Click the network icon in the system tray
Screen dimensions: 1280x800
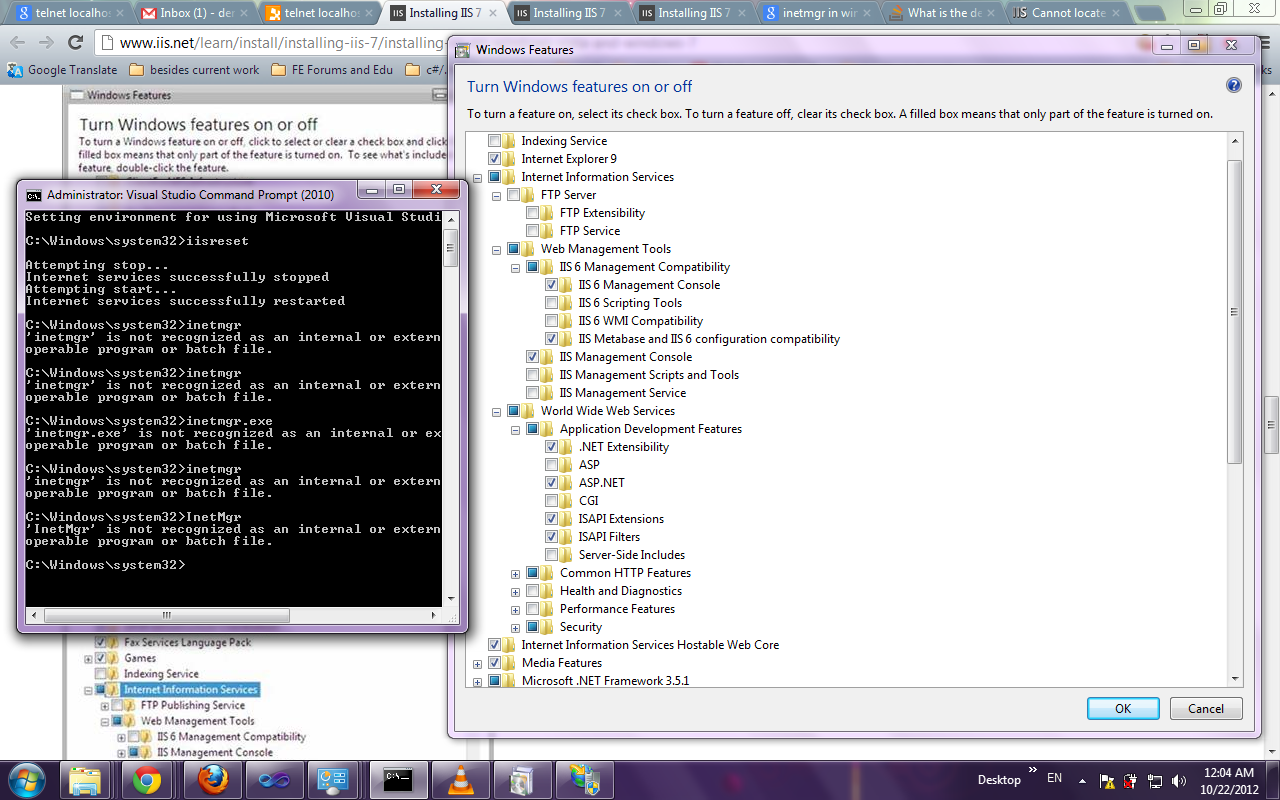pyautogui.click(x=1155, y=780)
